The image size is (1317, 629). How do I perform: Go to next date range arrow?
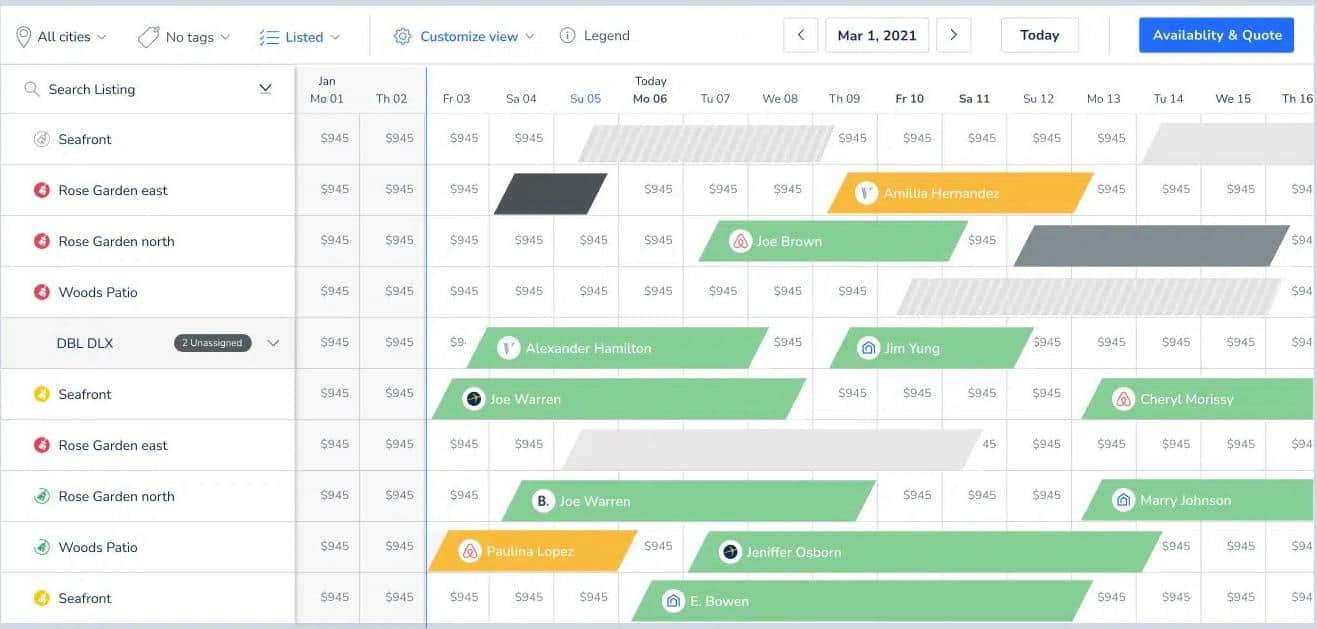pyautogui.click(x=954, y=35)
